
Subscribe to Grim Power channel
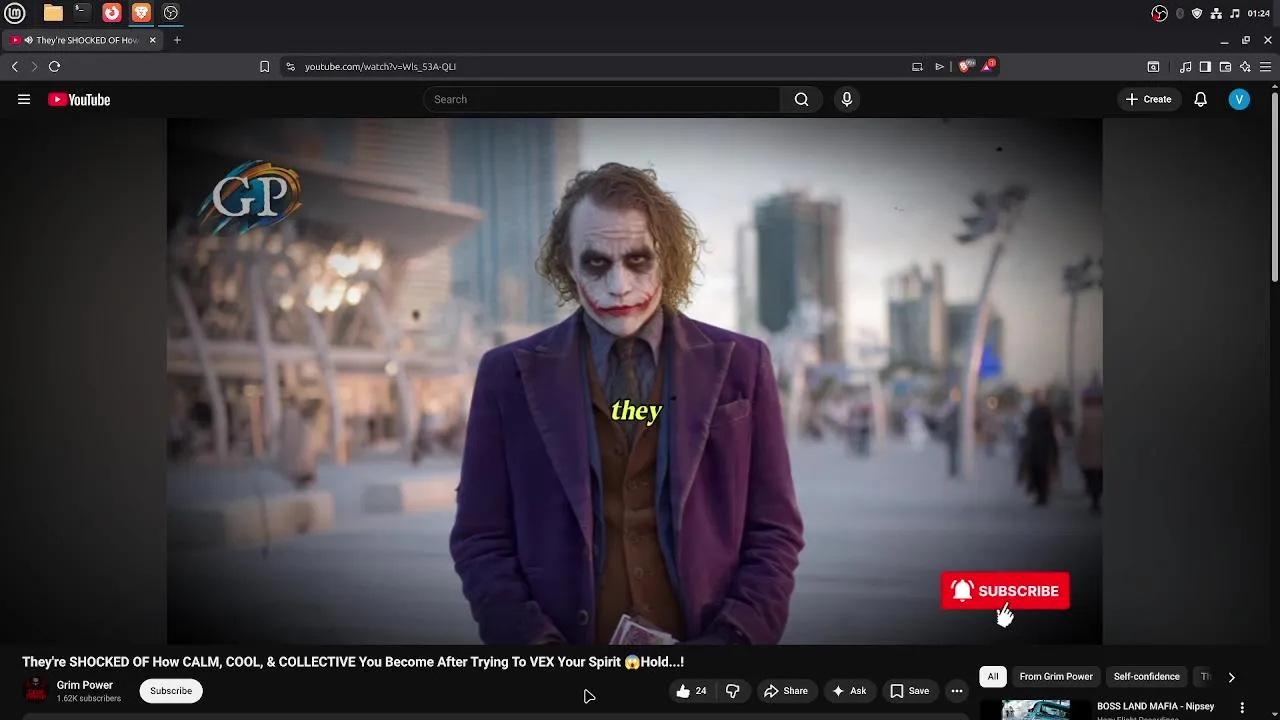(171, 691)
